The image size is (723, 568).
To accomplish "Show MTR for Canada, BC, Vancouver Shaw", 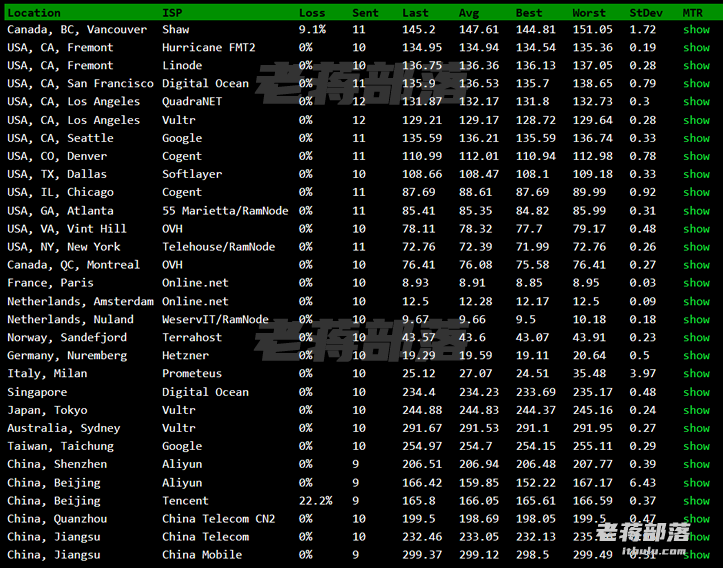I will tap(696, 30).
